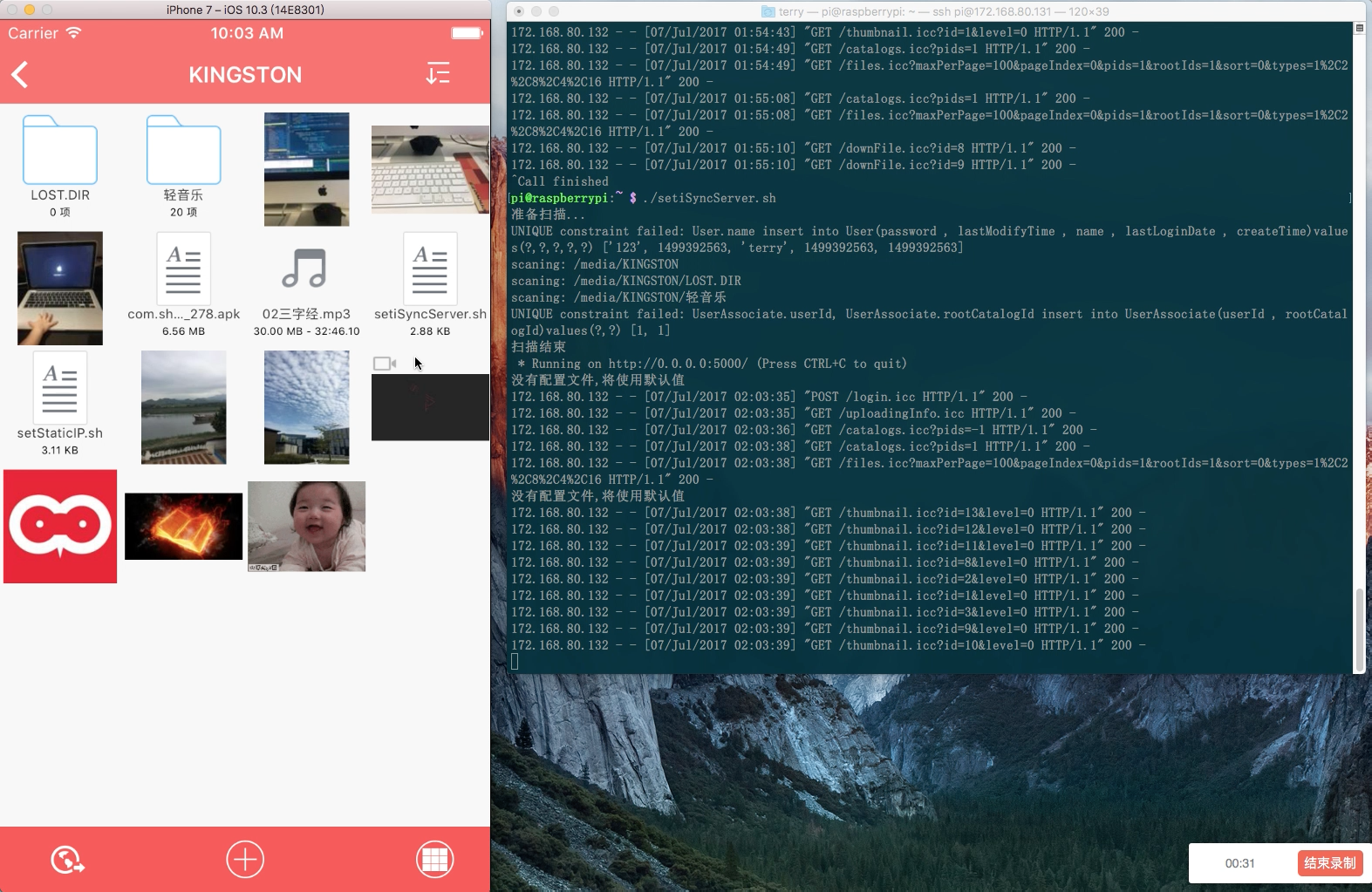Open the LOST.DIR folder
1372x892 pixels.
point(60,150)
